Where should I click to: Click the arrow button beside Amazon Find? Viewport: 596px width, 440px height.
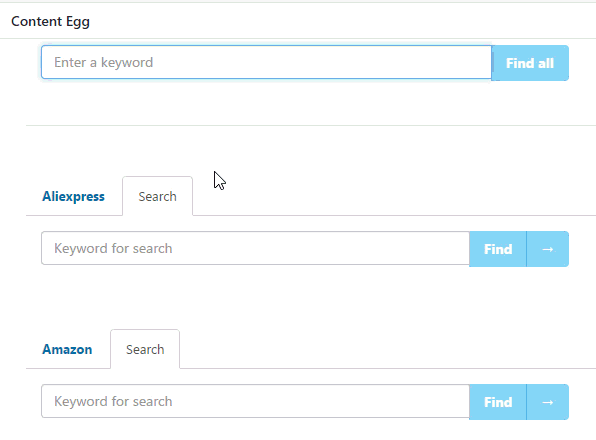click(x=548, y=402)
